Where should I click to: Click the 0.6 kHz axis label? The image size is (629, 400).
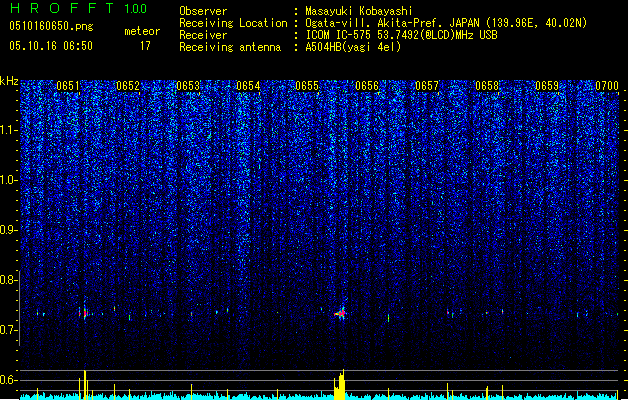point(9,380)
